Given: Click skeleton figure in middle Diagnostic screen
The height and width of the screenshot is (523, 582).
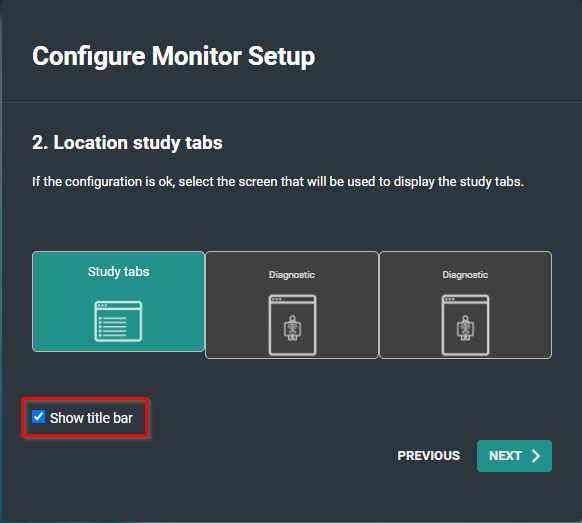Looking at the screenshot, I should [x=292, y=328].
